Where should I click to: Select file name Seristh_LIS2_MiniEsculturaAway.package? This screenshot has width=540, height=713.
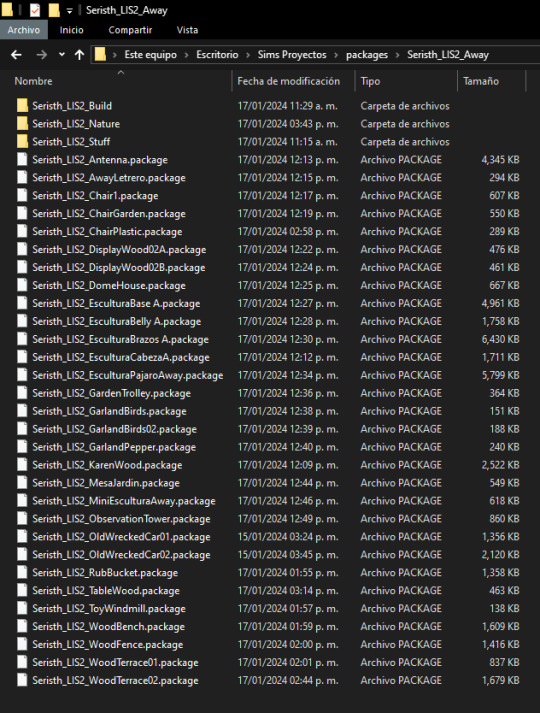coord(124,501)
